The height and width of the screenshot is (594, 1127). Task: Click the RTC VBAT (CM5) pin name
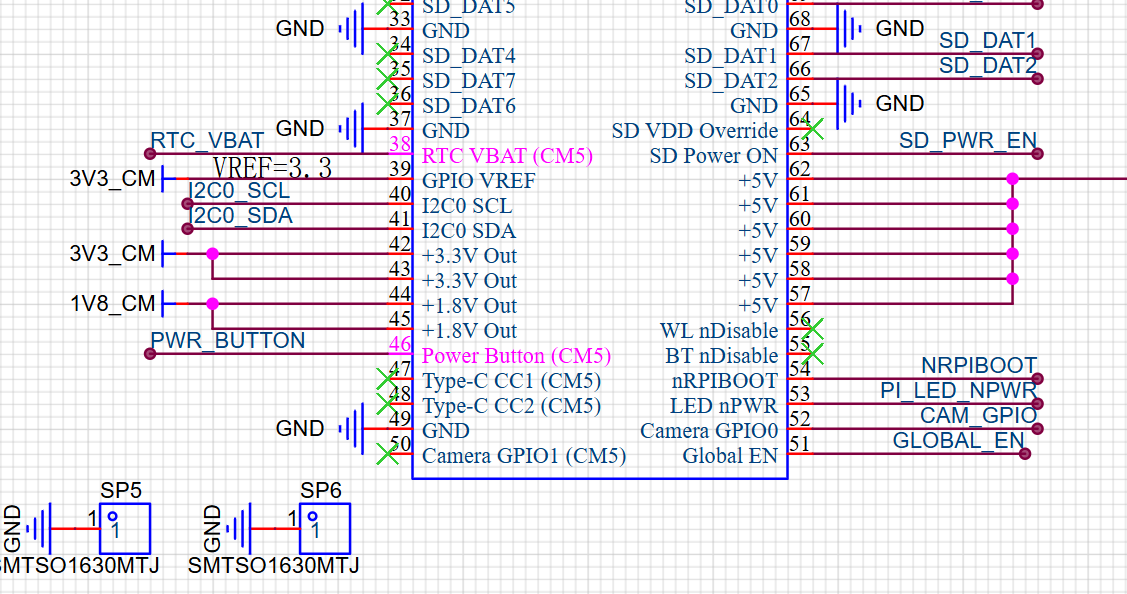point(507,156)
